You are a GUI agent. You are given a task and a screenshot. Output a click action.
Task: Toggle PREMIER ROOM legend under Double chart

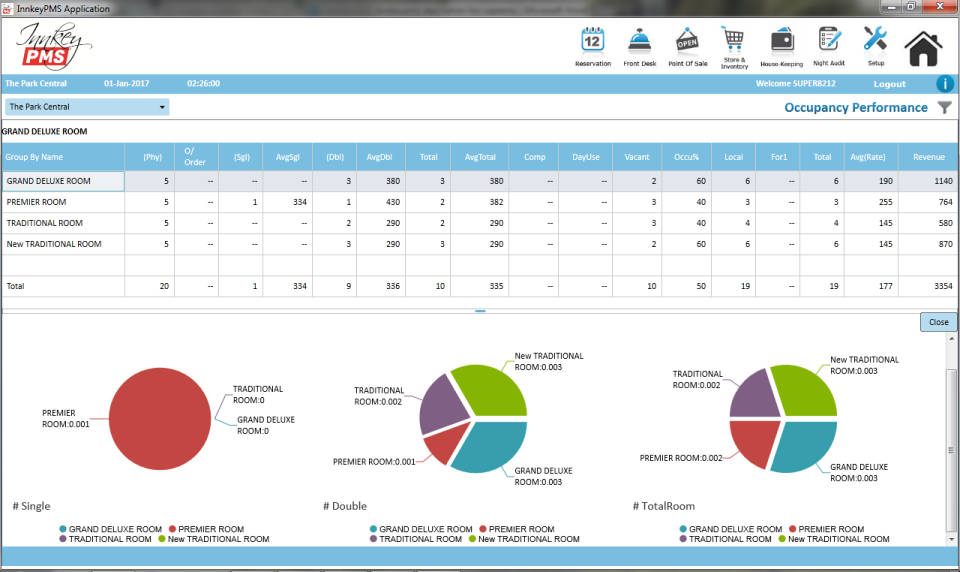pos(520,529)
